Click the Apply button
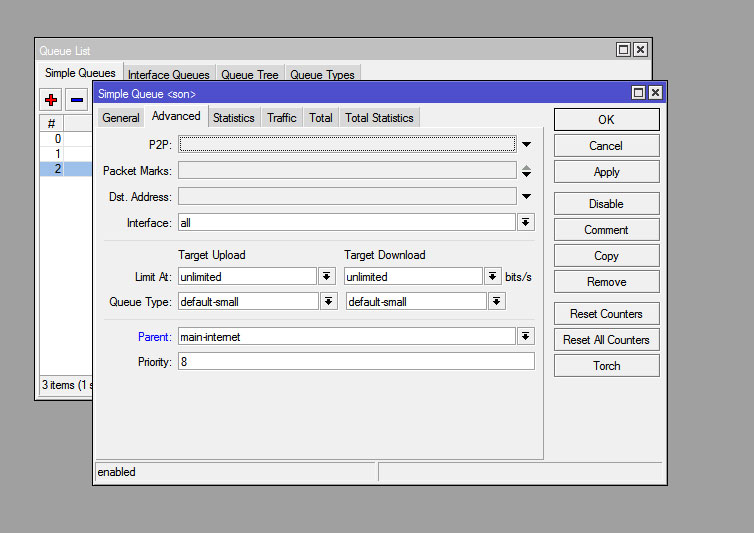 coord(606,172)
